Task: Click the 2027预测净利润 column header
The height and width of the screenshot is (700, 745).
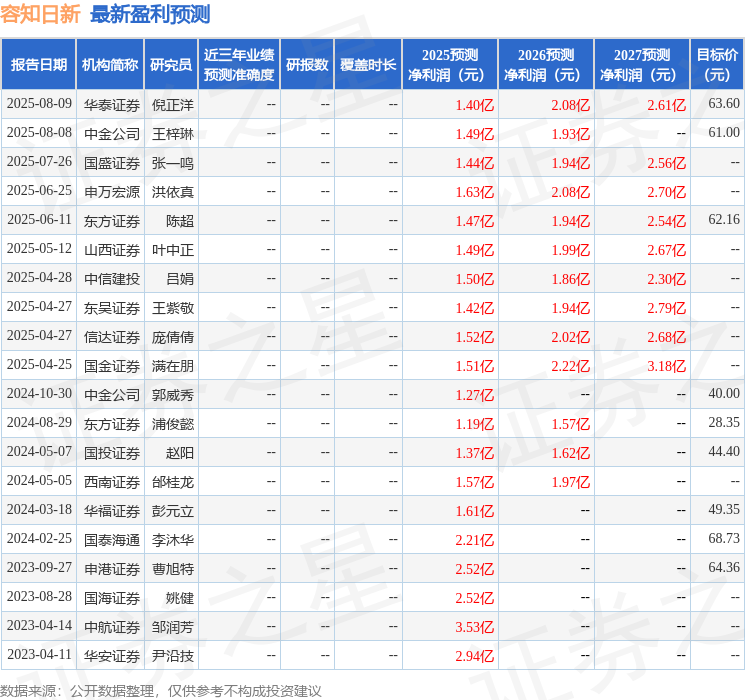Action: (x=642, y=65)
